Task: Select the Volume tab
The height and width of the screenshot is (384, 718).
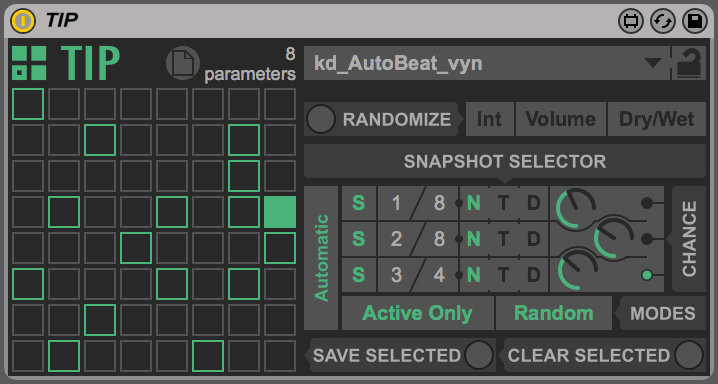Action: point(560,119)
